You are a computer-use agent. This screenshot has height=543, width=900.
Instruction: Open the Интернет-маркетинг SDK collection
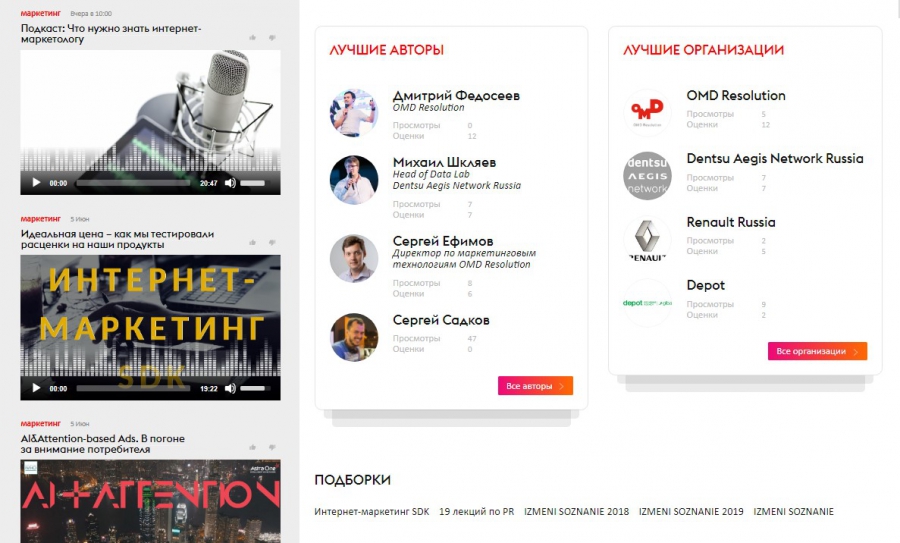[x=371, y=511]
